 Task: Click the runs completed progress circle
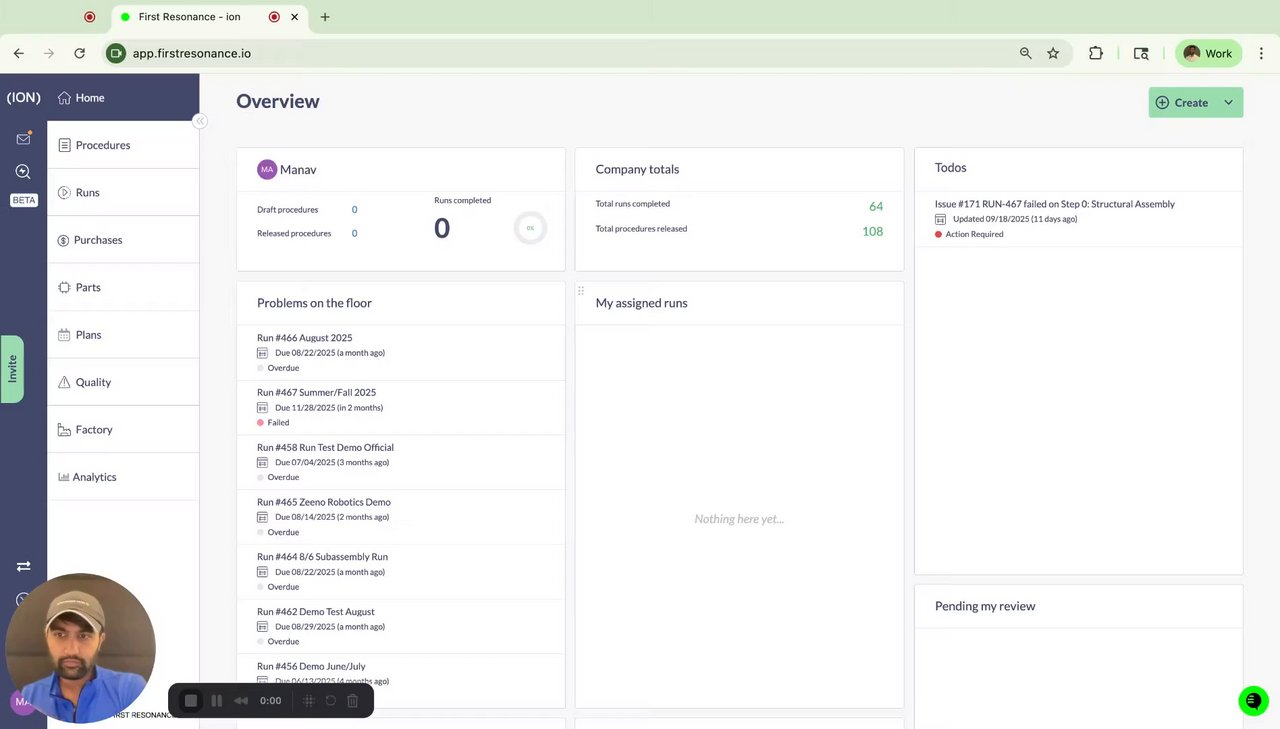530,228
